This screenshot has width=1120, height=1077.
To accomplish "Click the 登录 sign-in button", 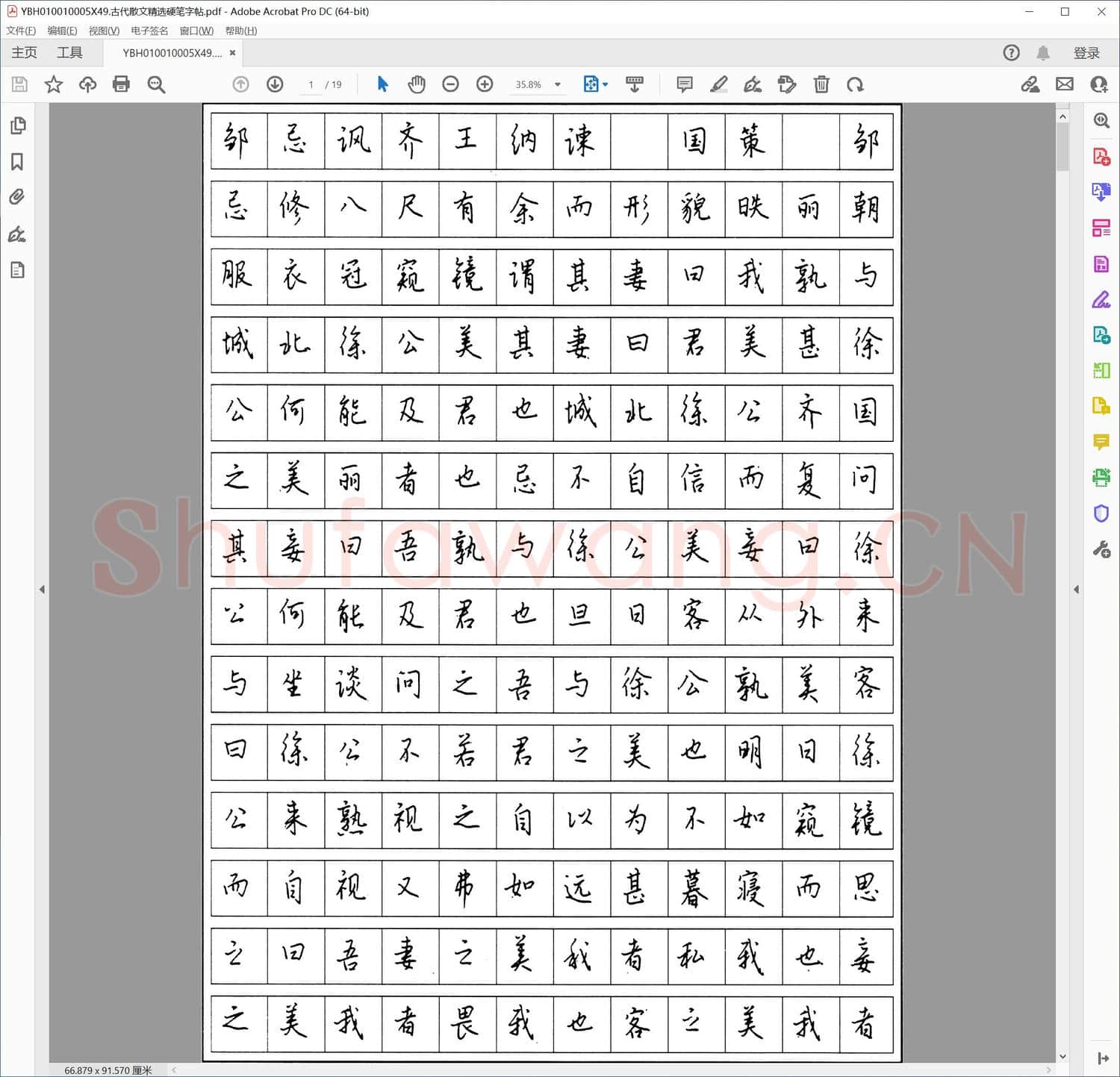I will click(1086, 53).
